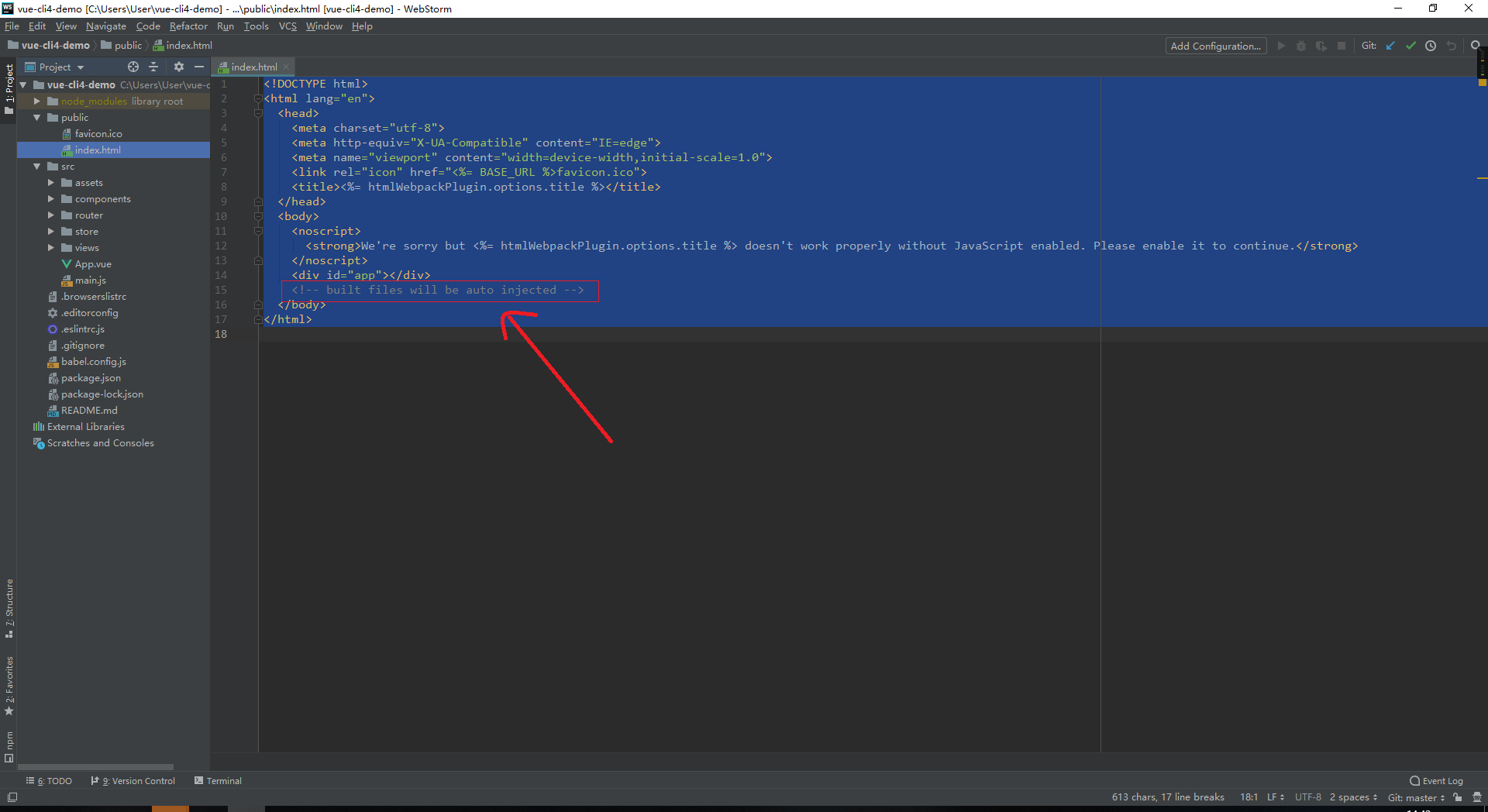This screenshot has width=1488, height=812.
Task: Open the Structure tool window strip
Action: [x=9, y=609]
